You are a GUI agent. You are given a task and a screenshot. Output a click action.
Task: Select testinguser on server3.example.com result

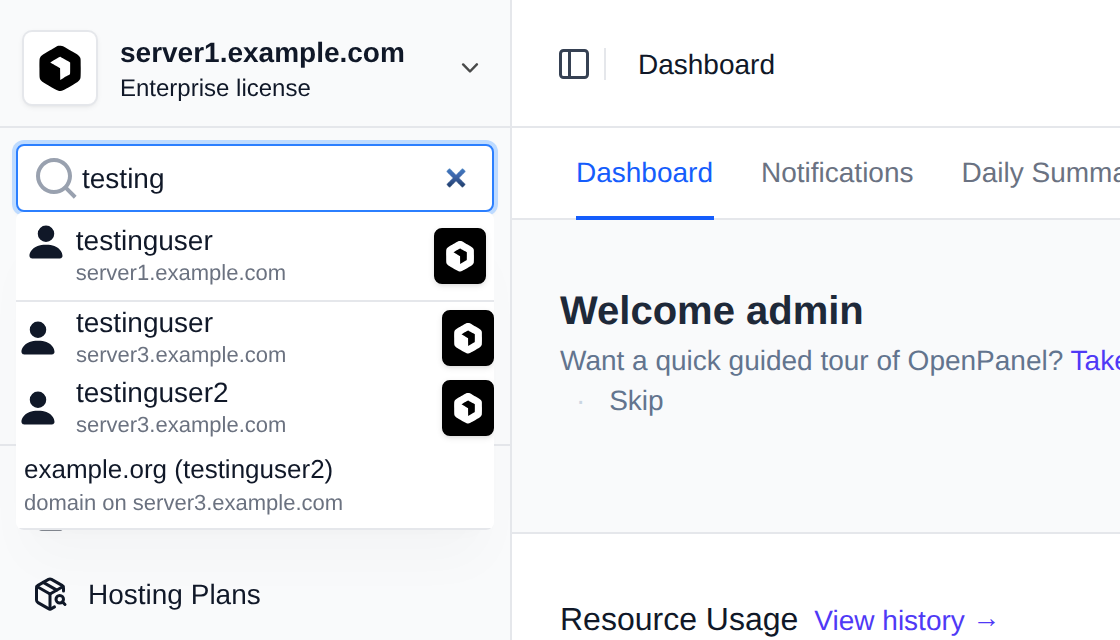tap(255, 338)
